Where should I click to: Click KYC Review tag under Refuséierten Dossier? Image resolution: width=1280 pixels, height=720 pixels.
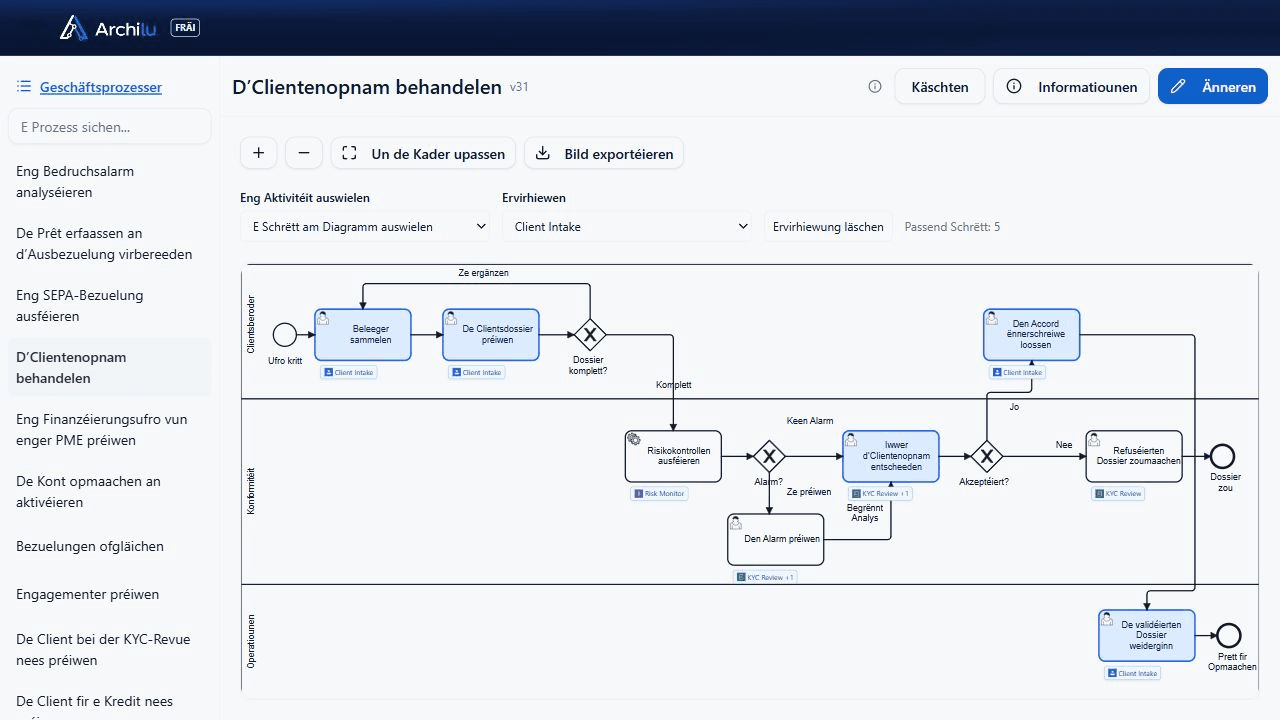pos(1118,494)
